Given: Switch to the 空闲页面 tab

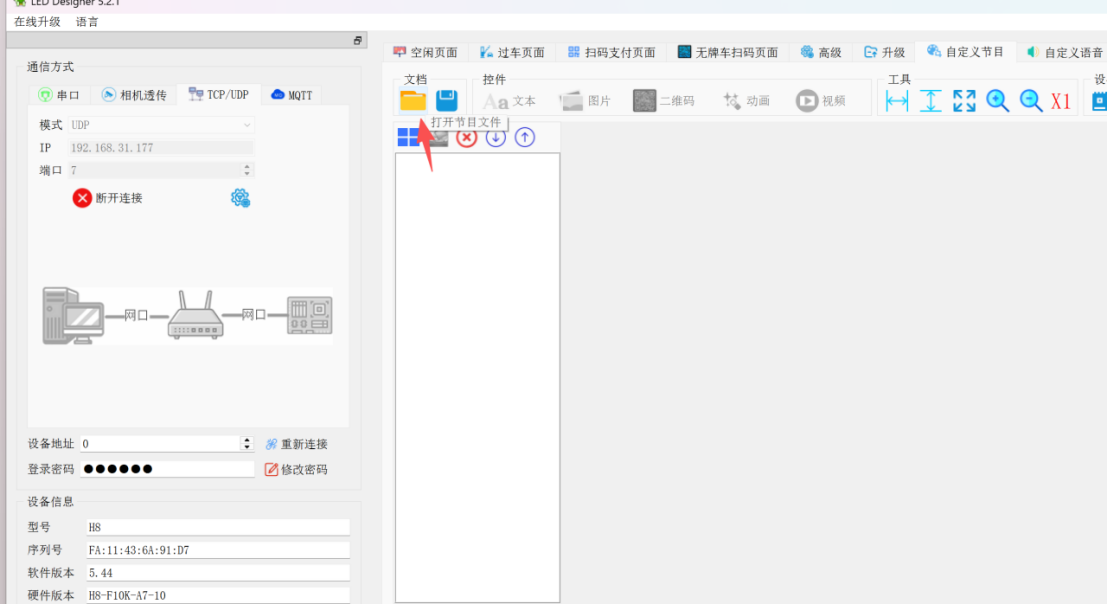Looking at the screenshot, I should click(426, 52).
